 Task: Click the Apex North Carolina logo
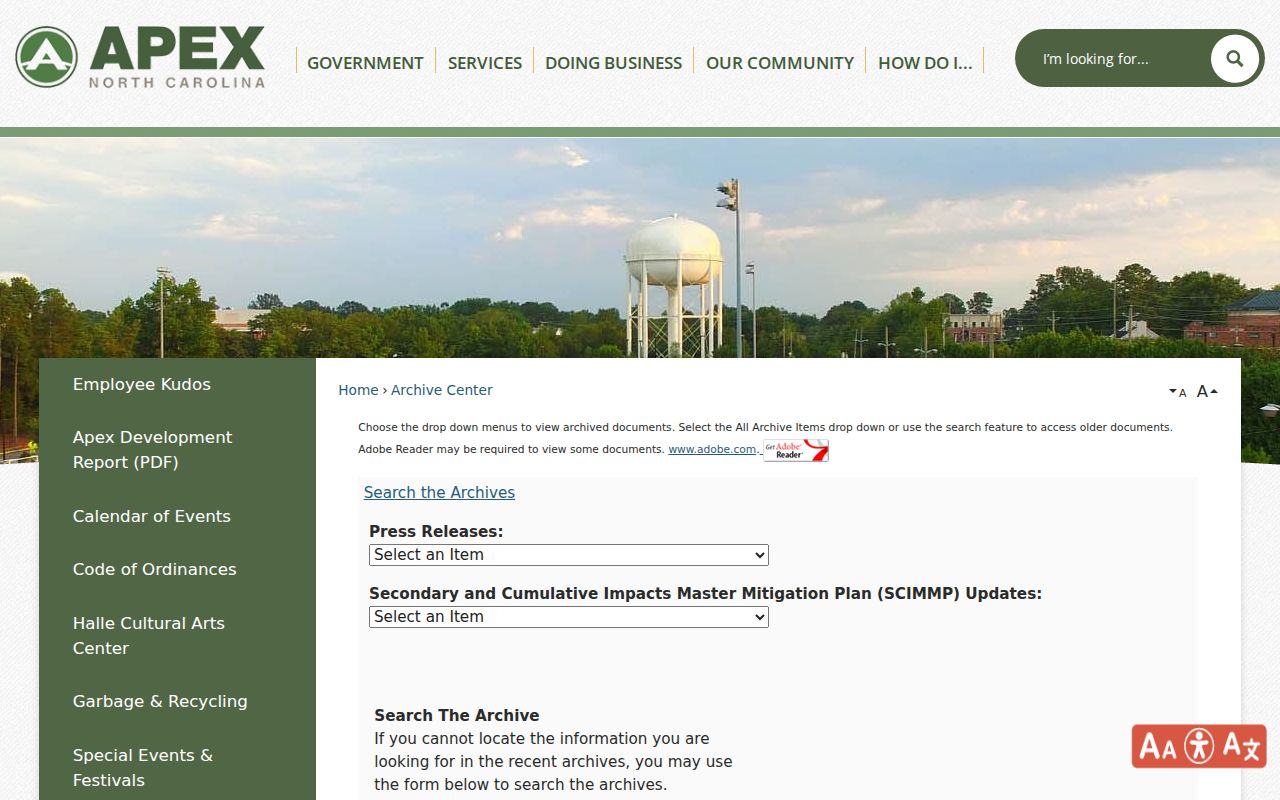(x=140, y=56)
